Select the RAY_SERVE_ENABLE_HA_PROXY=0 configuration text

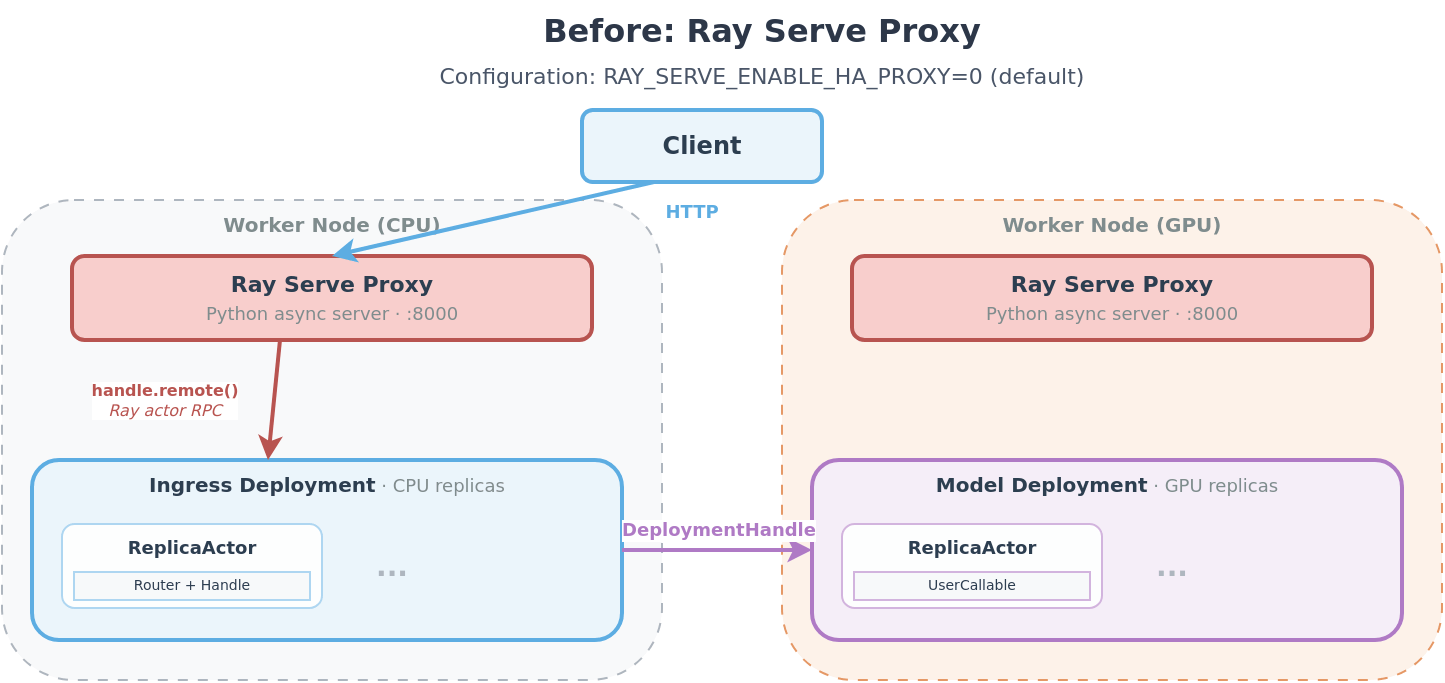click(762, 76)
